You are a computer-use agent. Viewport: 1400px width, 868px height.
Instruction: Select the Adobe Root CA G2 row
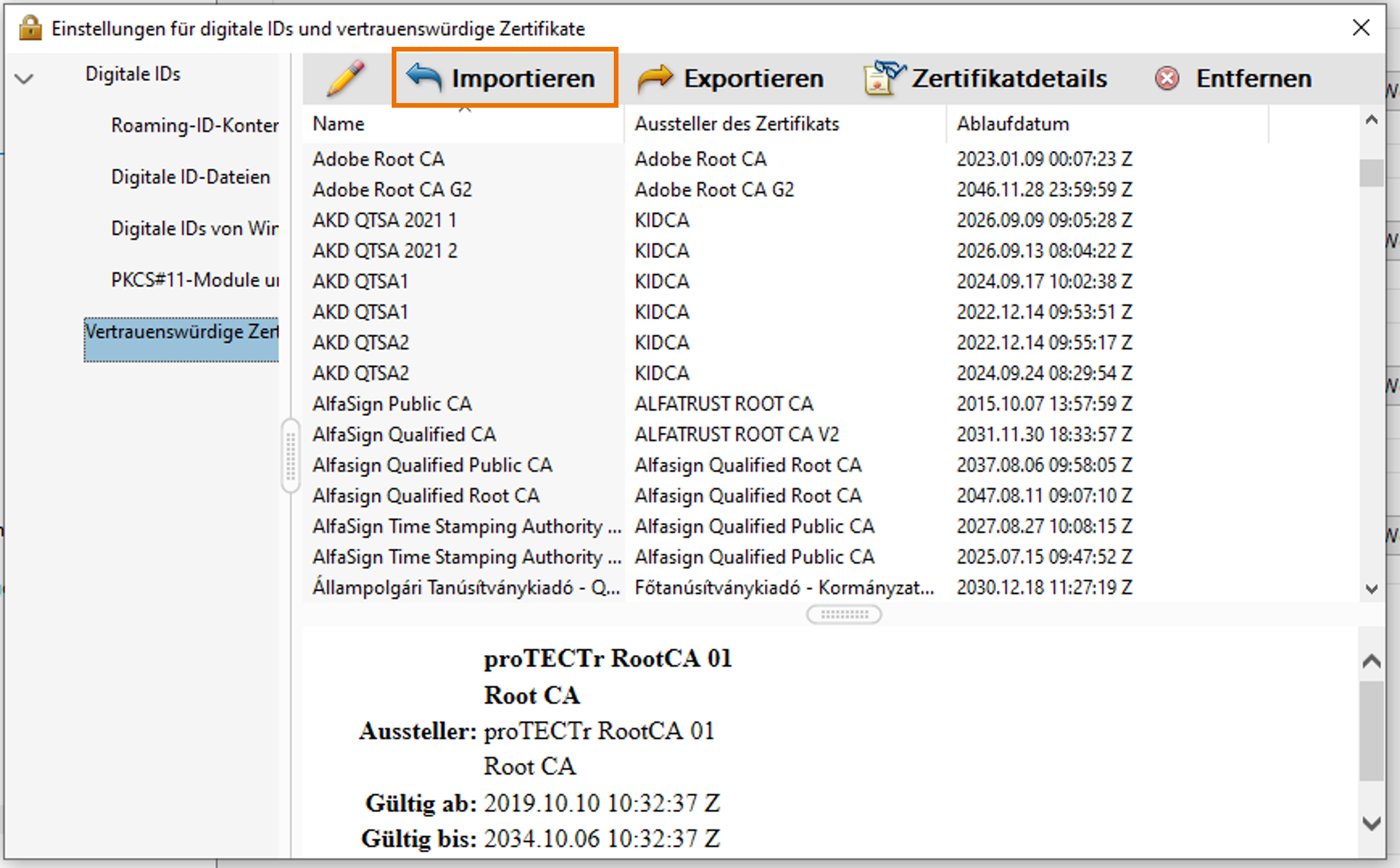392,189
